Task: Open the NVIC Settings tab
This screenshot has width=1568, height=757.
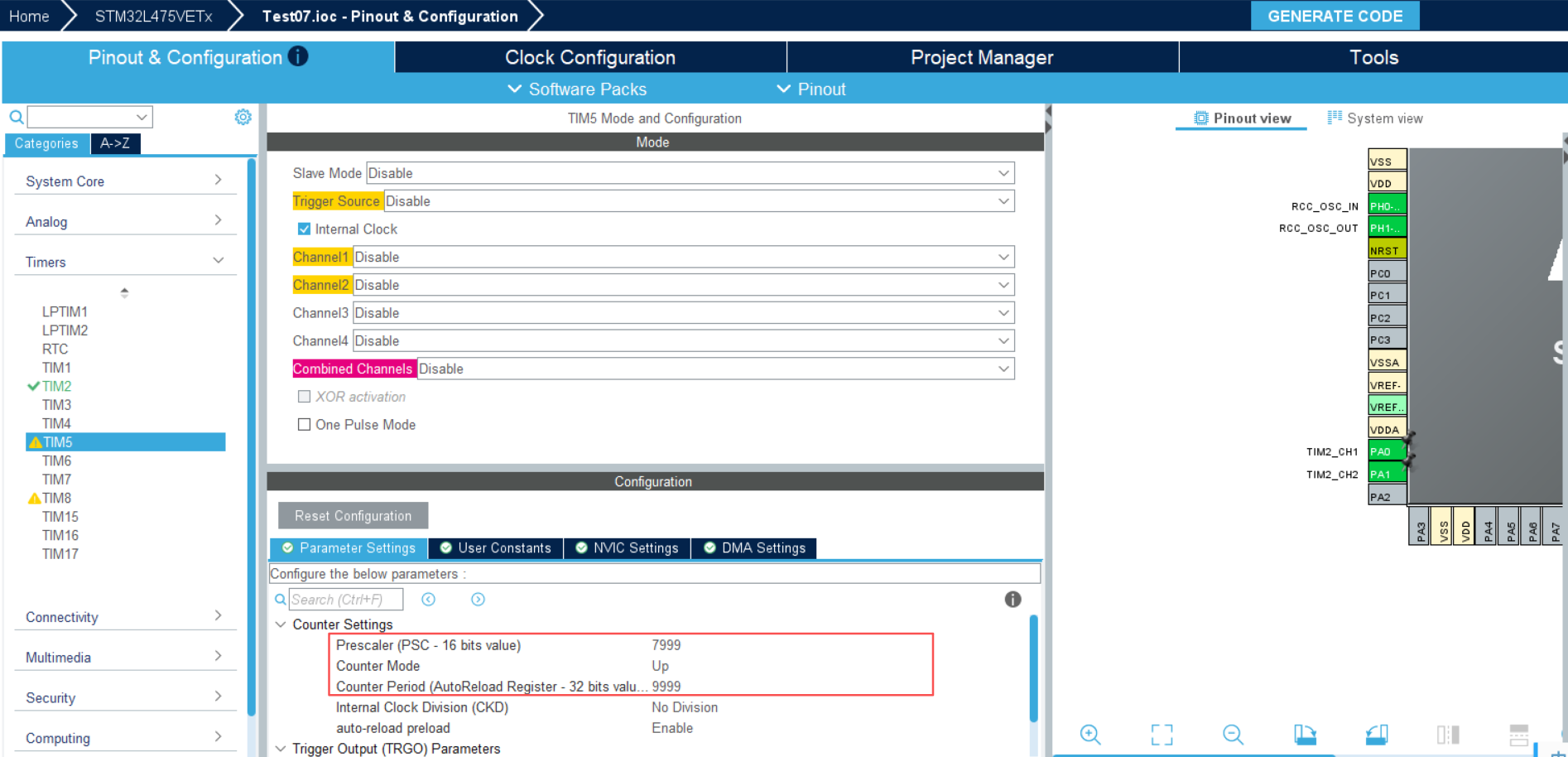Action: [627, 548]
